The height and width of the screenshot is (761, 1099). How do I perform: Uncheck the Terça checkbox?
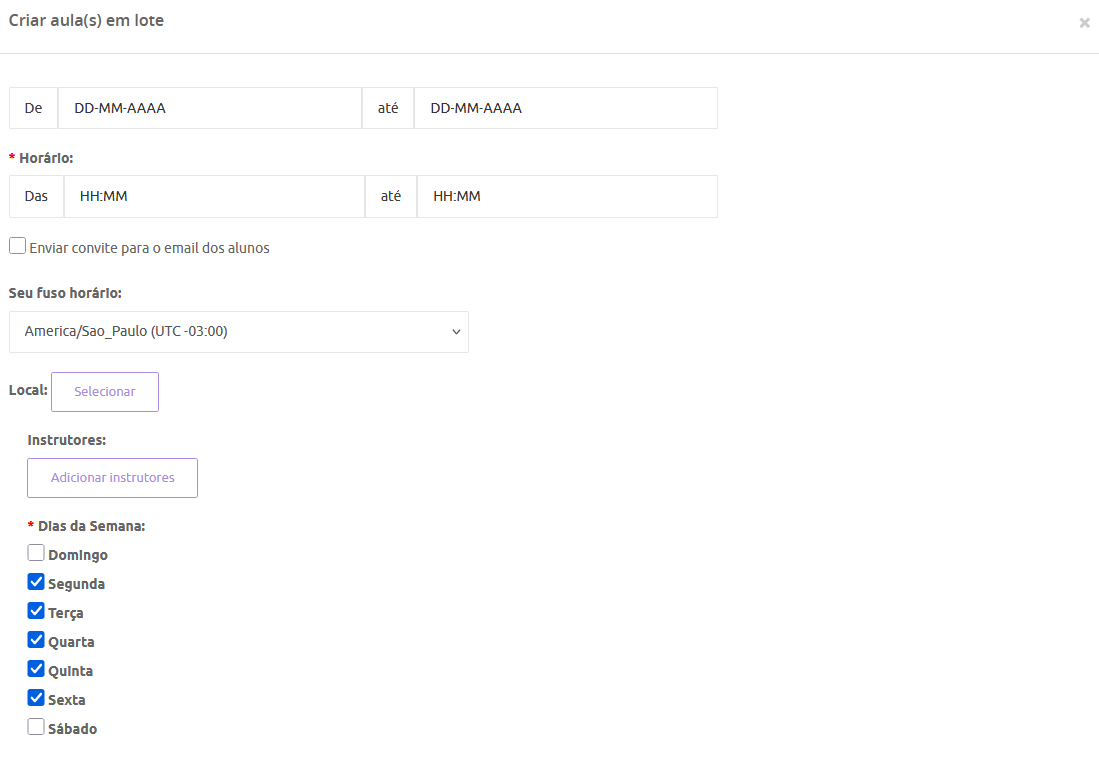[36, 611]
